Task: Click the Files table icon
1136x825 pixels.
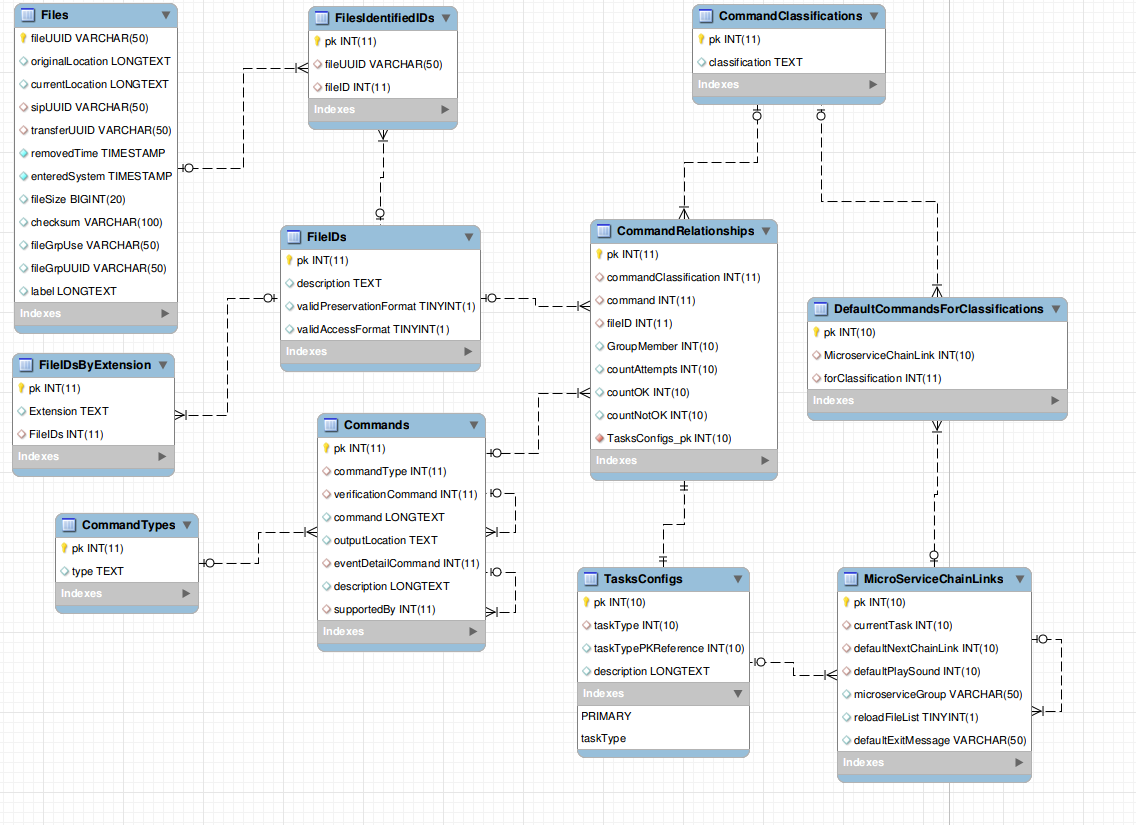Action: tap(27, 16)
